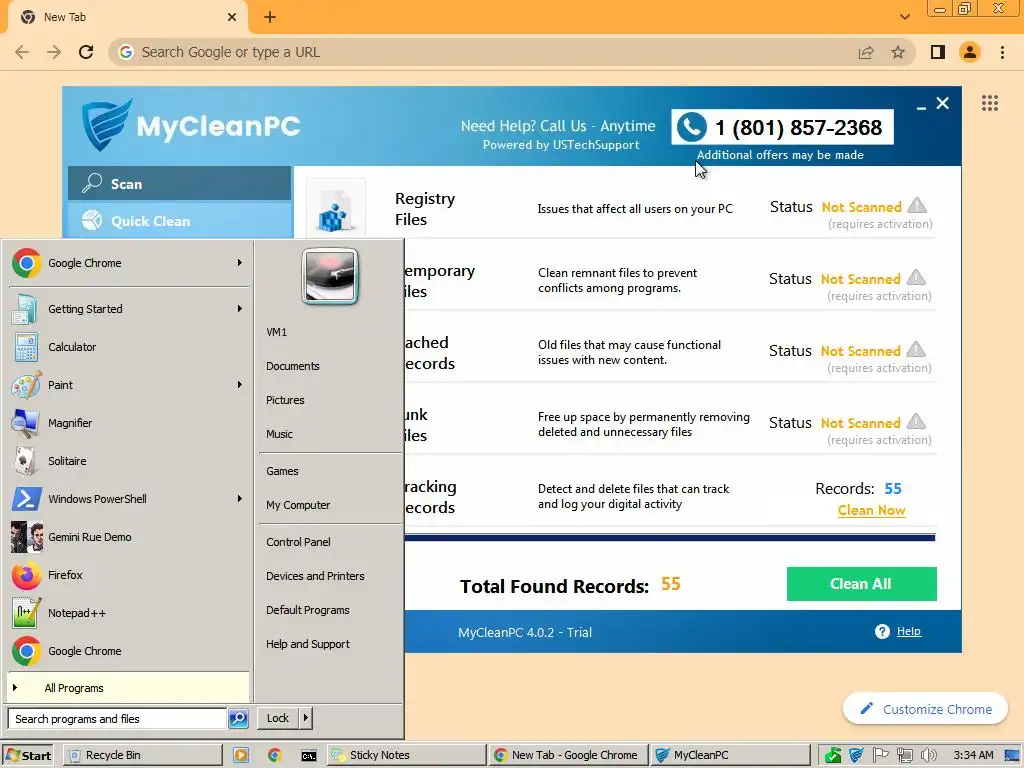Image resolution: width=1024 pixels, height=768 pixels.
Task: Expand Windows PowerShell submenu arrow
Action: coord(240,498)
